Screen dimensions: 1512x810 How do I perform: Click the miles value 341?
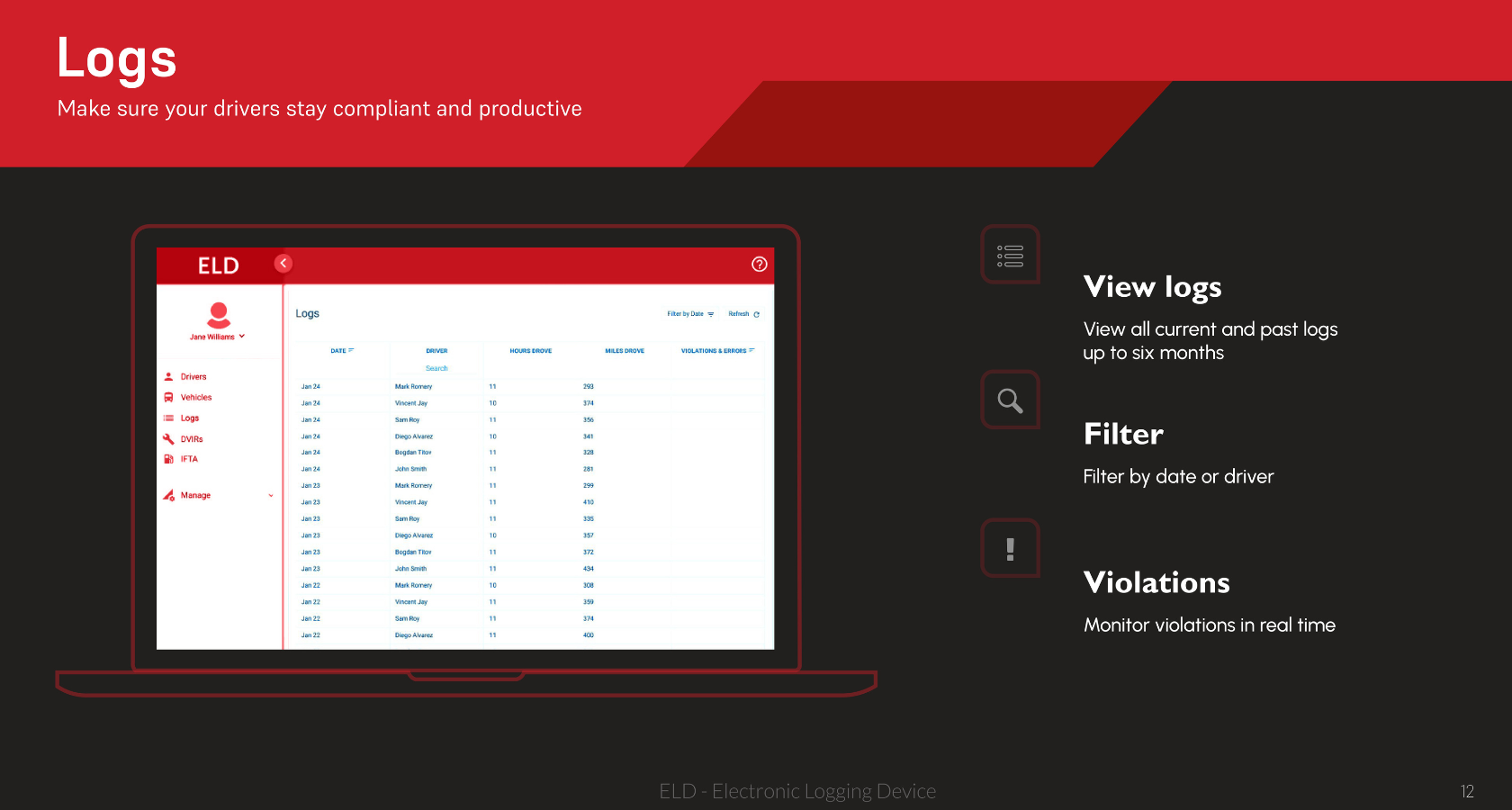(x=589, y=436)
